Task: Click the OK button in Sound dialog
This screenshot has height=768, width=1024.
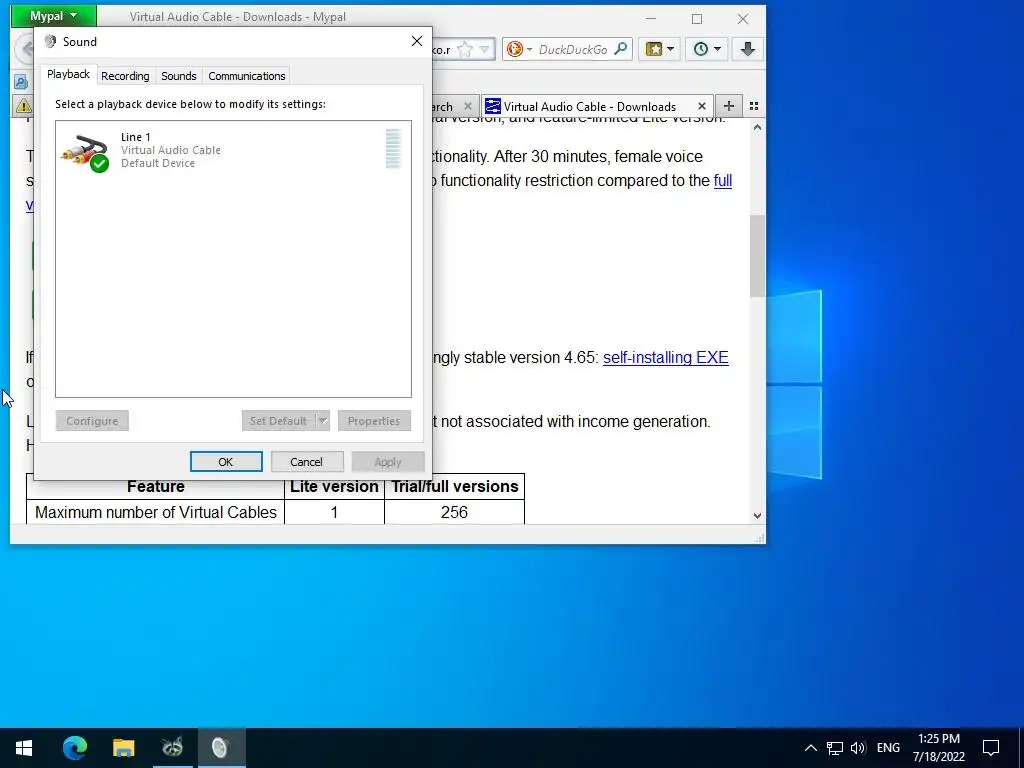Action: point(226,462)
